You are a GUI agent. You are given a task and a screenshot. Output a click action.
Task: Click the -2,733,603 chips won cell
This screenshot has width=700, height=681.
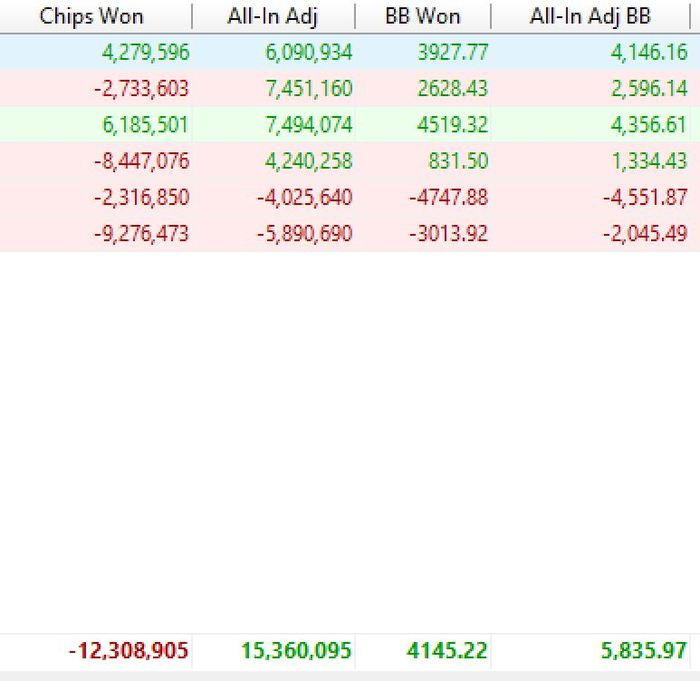point(141,89)
